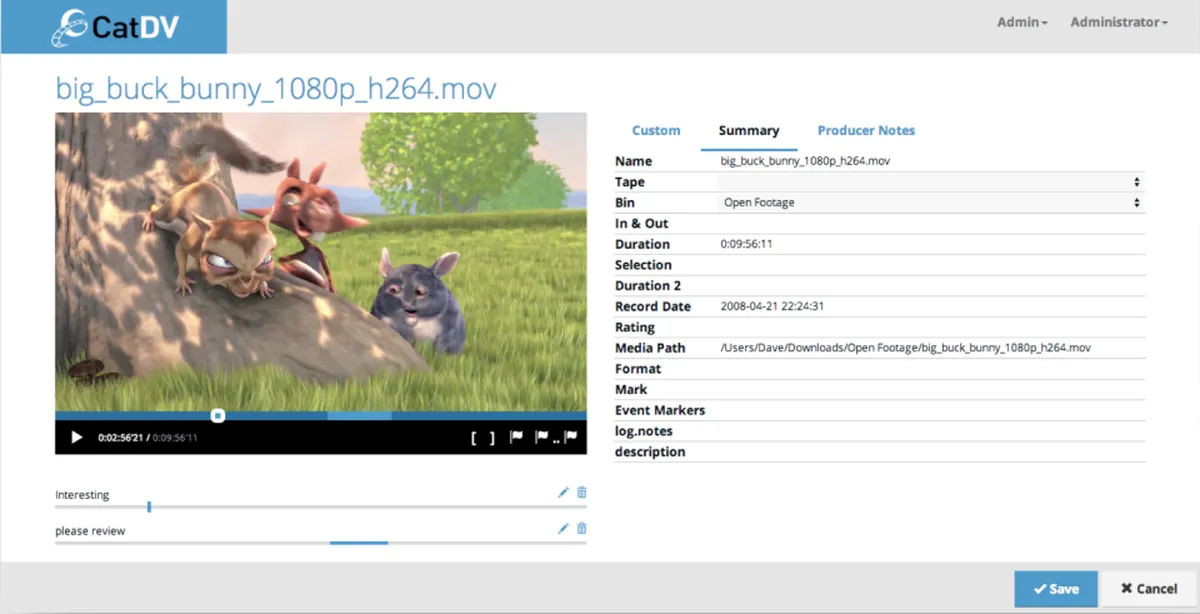Click the current timecode 0:02:56'21
Image resolution: width=1200 pixels, height=614 pixels.
coord(120,438)
